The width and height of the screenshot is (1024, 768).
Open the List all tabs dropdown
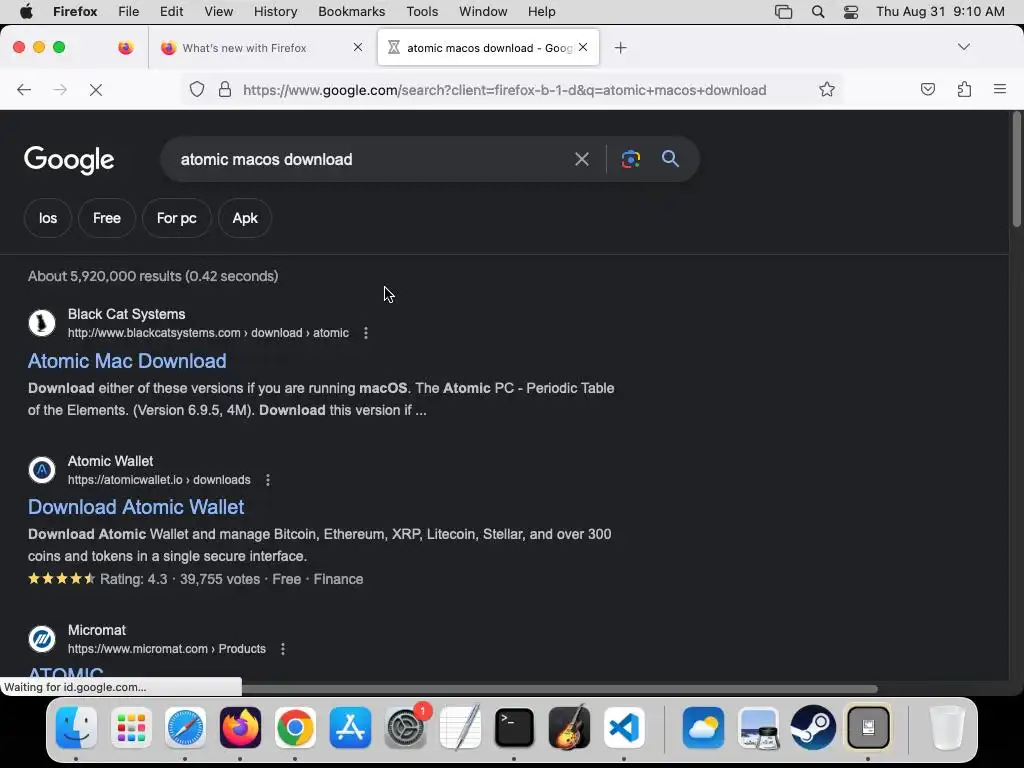[963, 46]
